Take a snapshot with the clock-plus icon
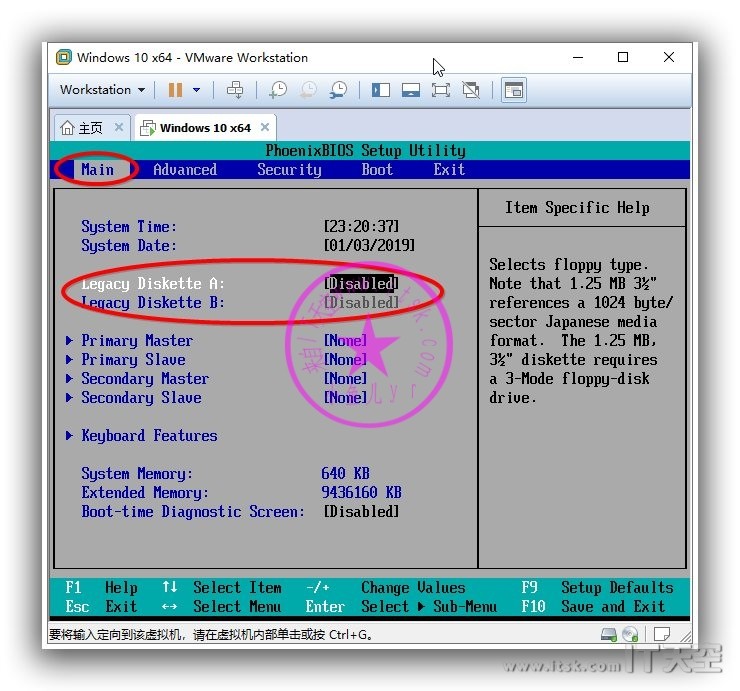 click(278, 90)
